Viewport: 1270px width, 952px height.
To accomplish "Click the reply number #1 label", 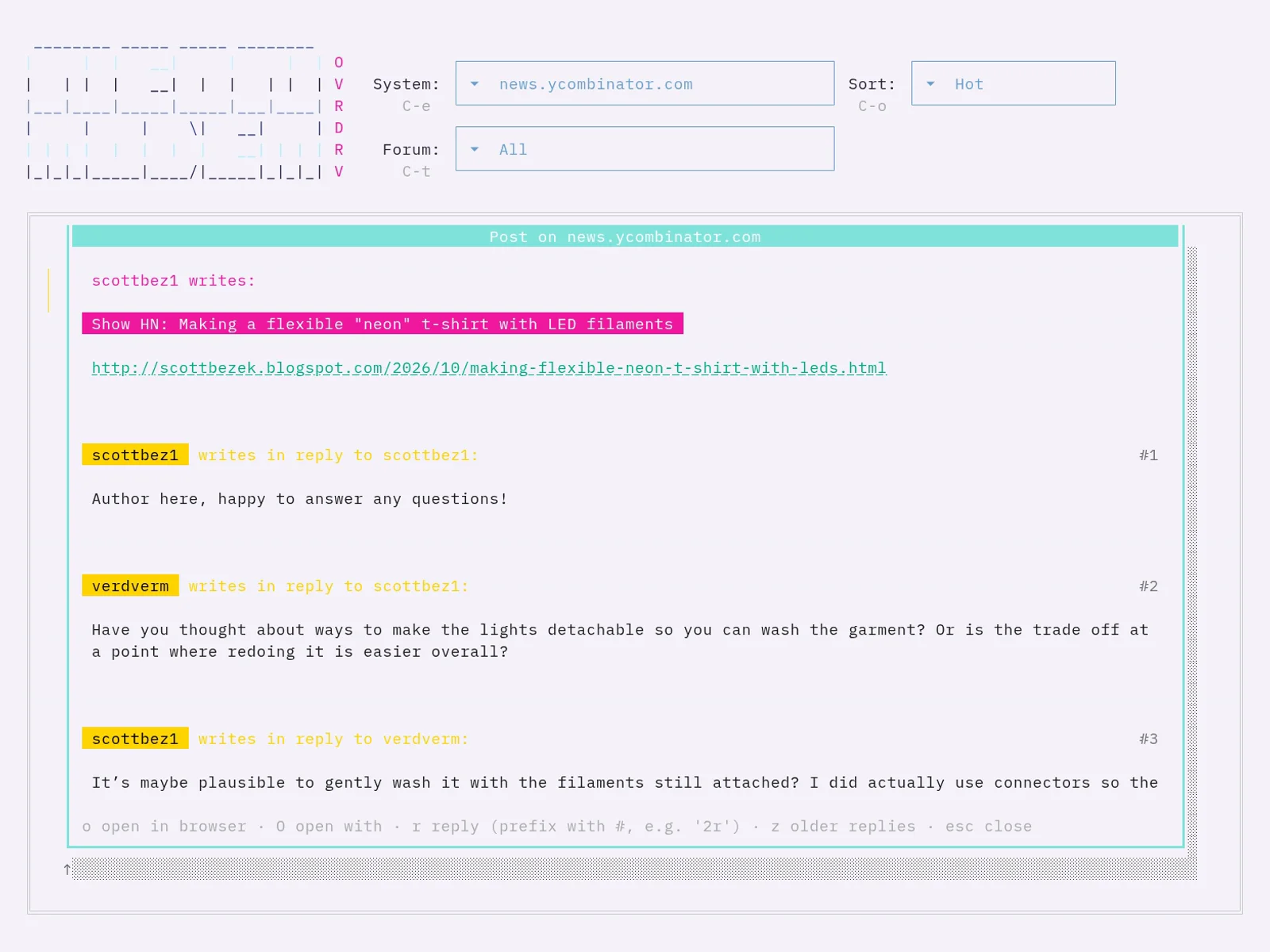I will (x=1149, y=455).
